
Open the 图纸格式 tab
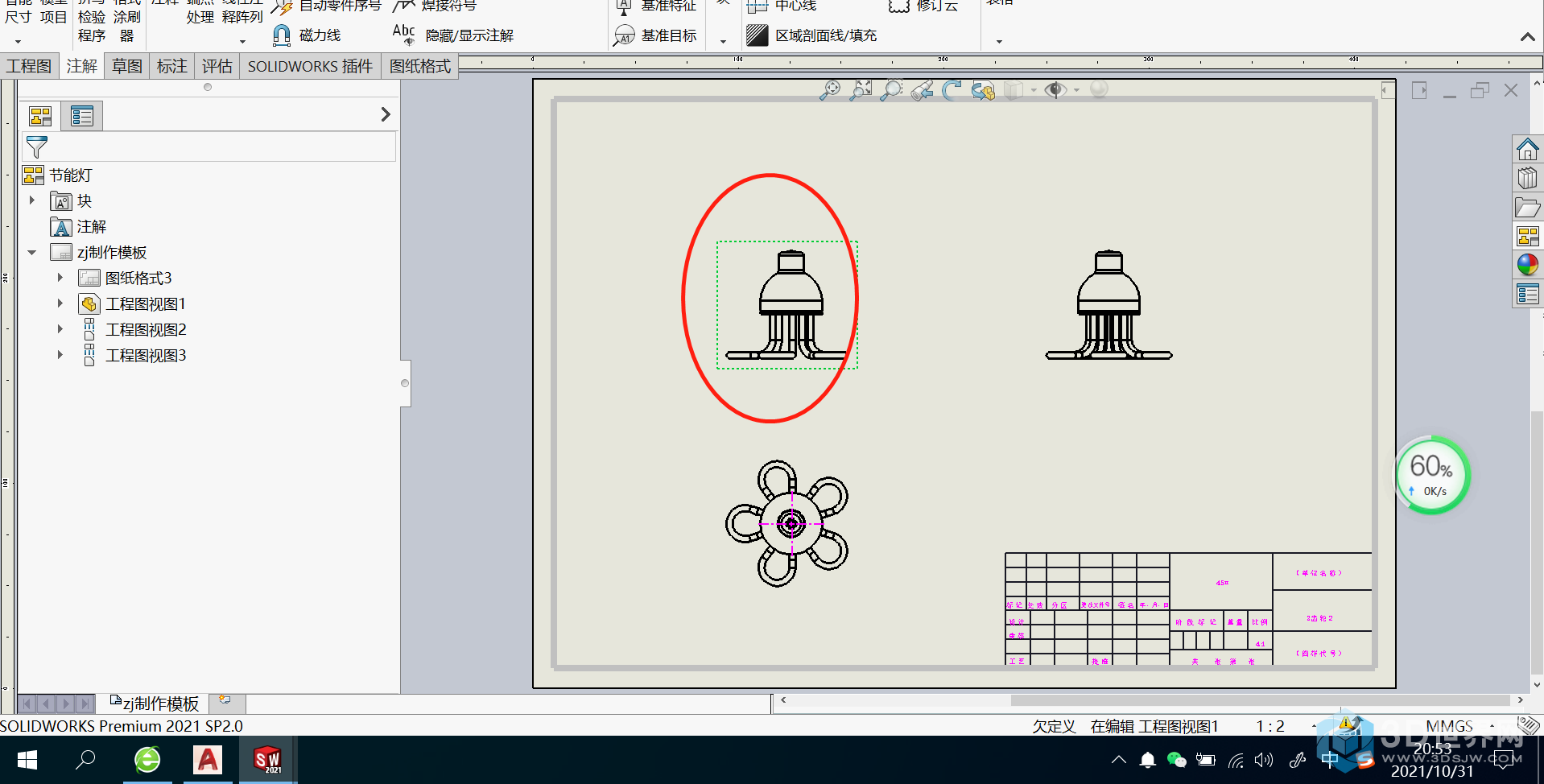[x=420, y=66]
